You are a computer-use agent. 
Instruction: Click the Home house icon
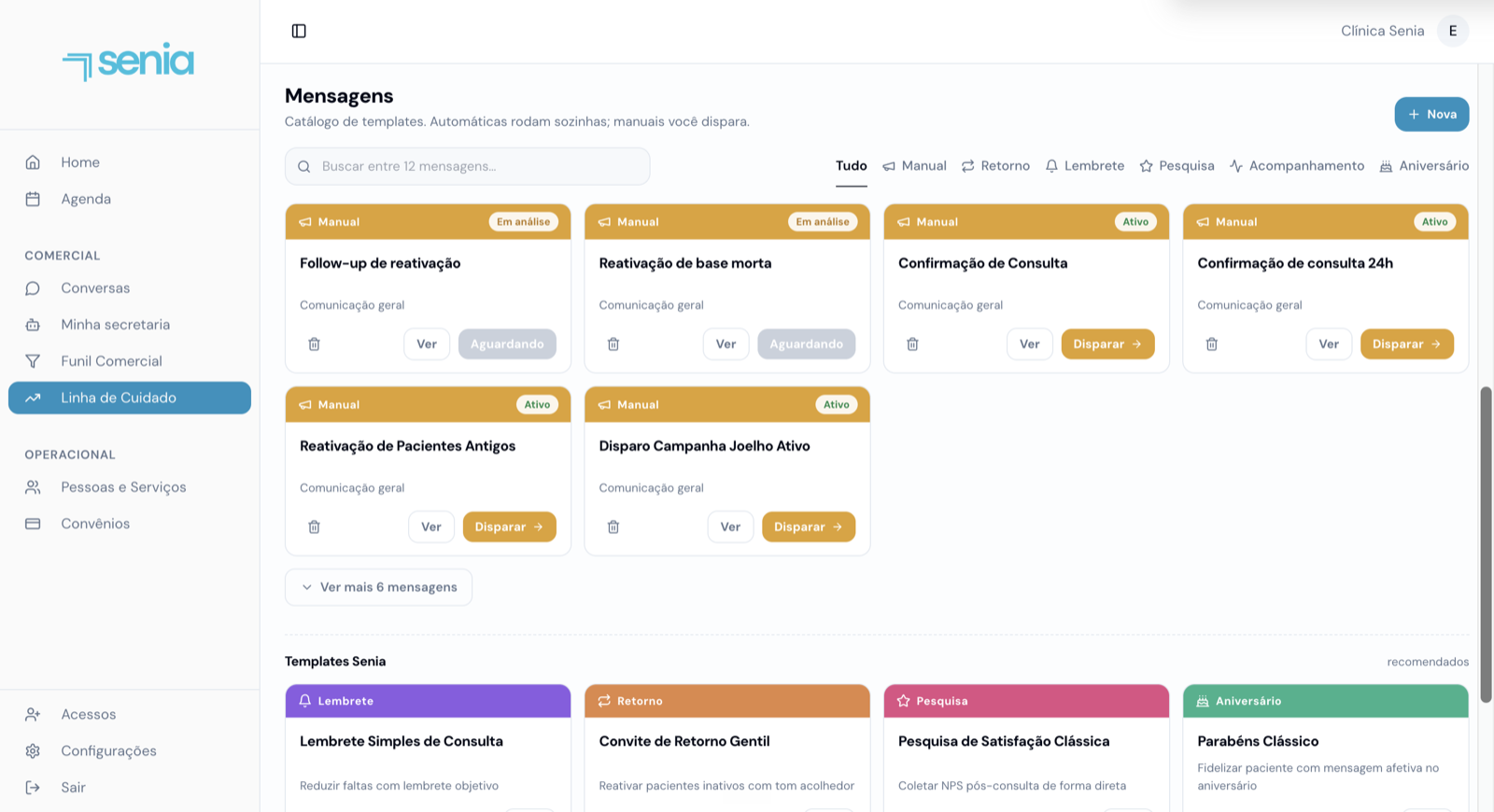pyautogui.click(x=33, y=162)
